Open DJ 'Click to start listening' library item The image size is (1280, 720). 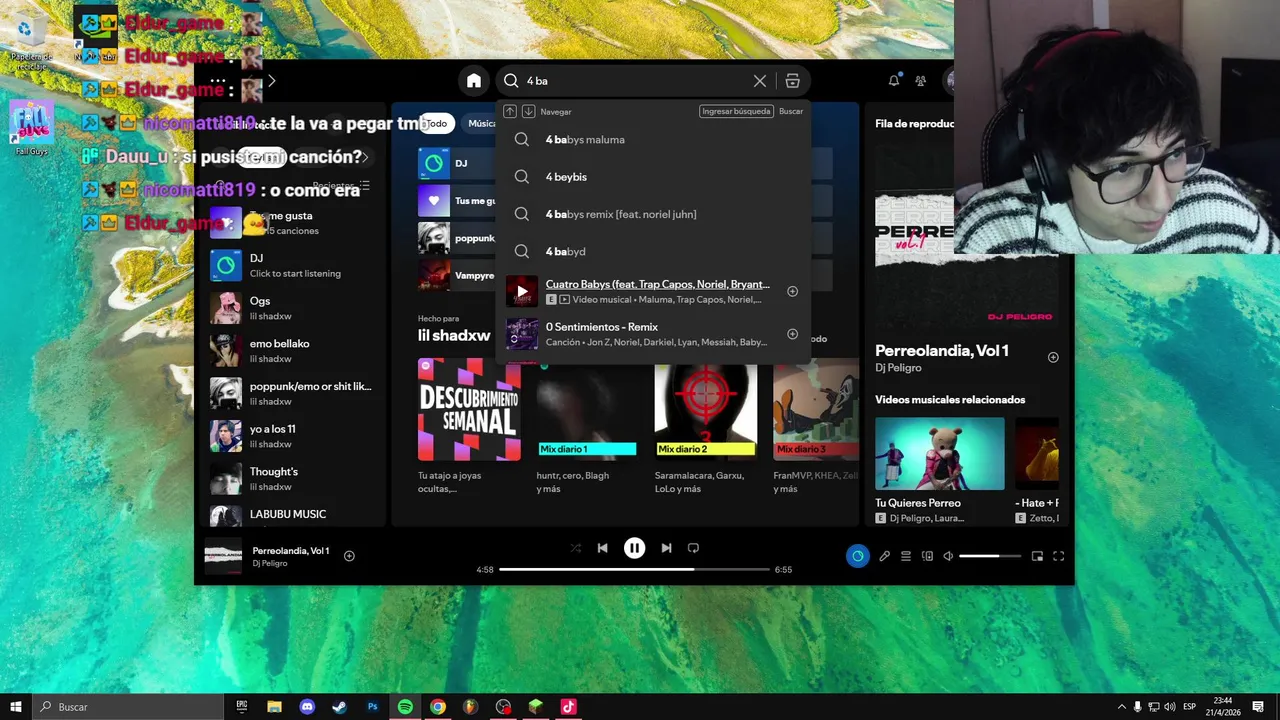tap(291, 265)
